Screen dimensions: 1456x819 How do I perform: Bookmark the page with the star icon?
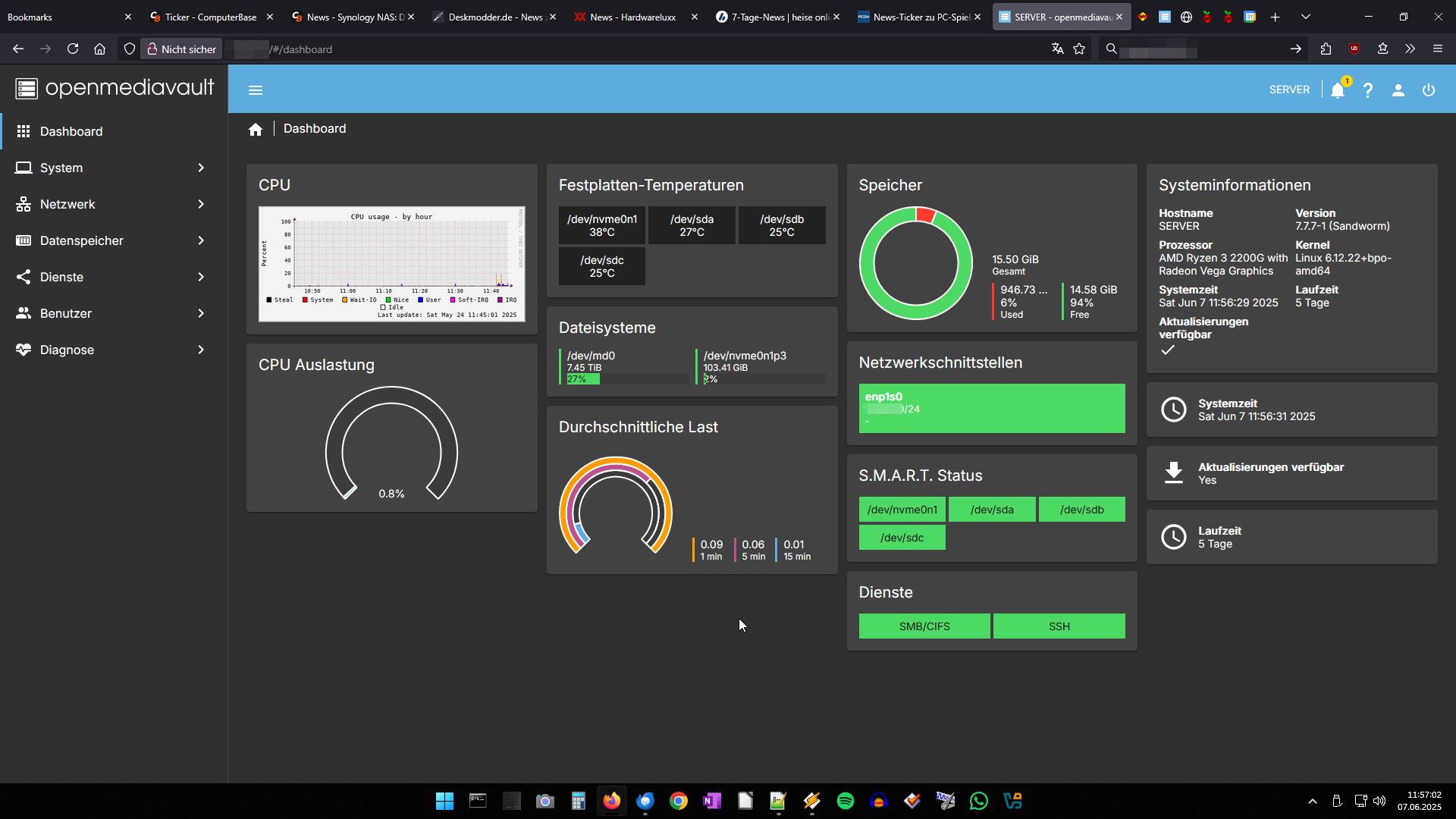(x=1079, y=49)
